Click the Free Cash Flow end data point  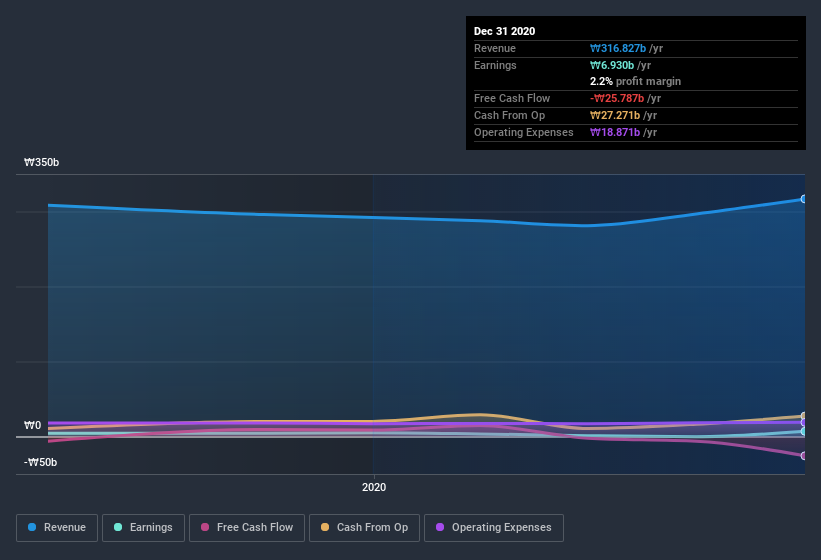pos(804,456)
